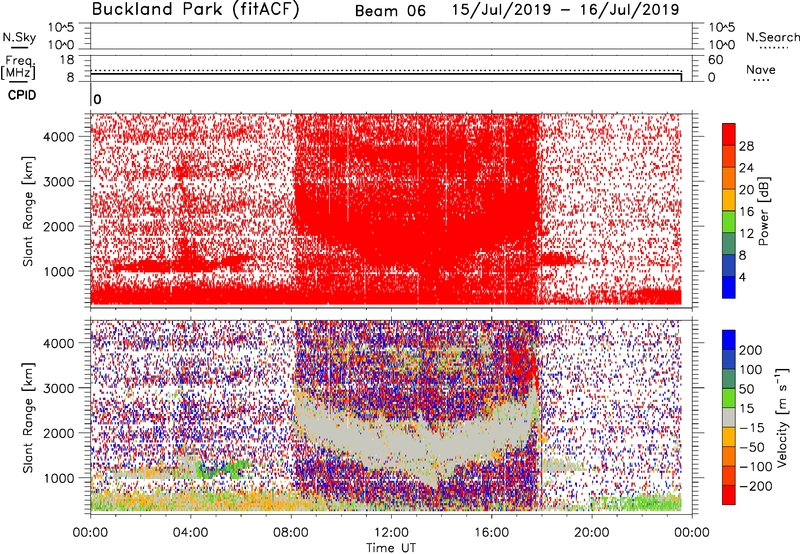800x554 pixels.
Task: Click the '15/Jul/2019 – 16/Jul/2019' date range
Action: tap(565, 10)
